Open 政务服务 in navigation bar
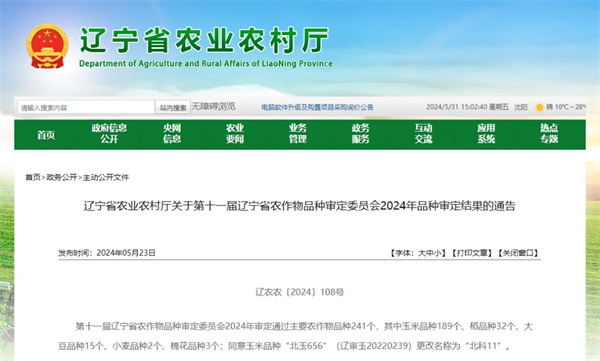The height and width of the screenshot is (361, 600). (x=360, y=134)
